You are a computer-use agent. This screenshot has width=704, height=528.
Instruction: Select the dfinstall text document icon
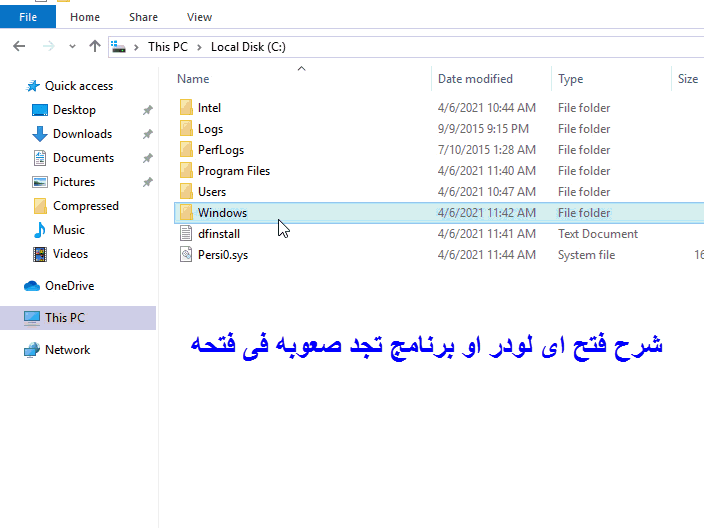pos(186,234)
